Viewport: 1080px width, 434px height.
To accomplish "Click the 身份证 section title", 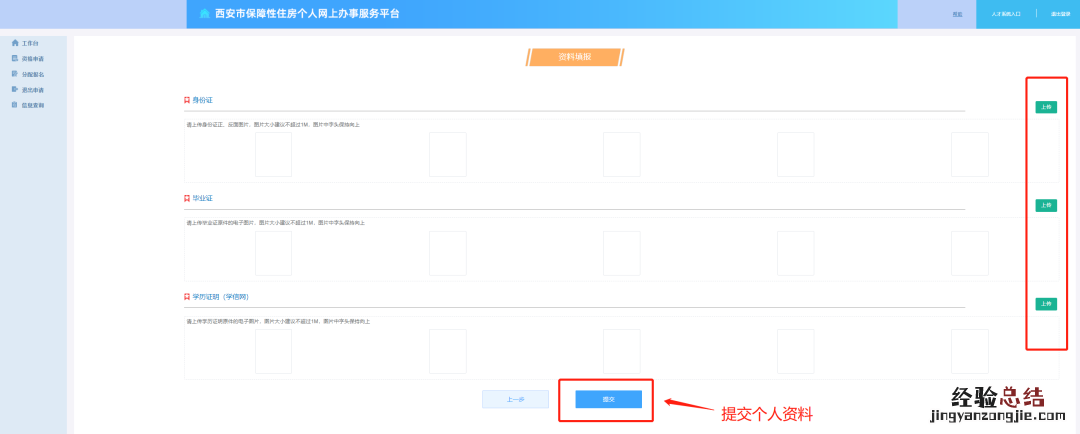I will point(202,100).
